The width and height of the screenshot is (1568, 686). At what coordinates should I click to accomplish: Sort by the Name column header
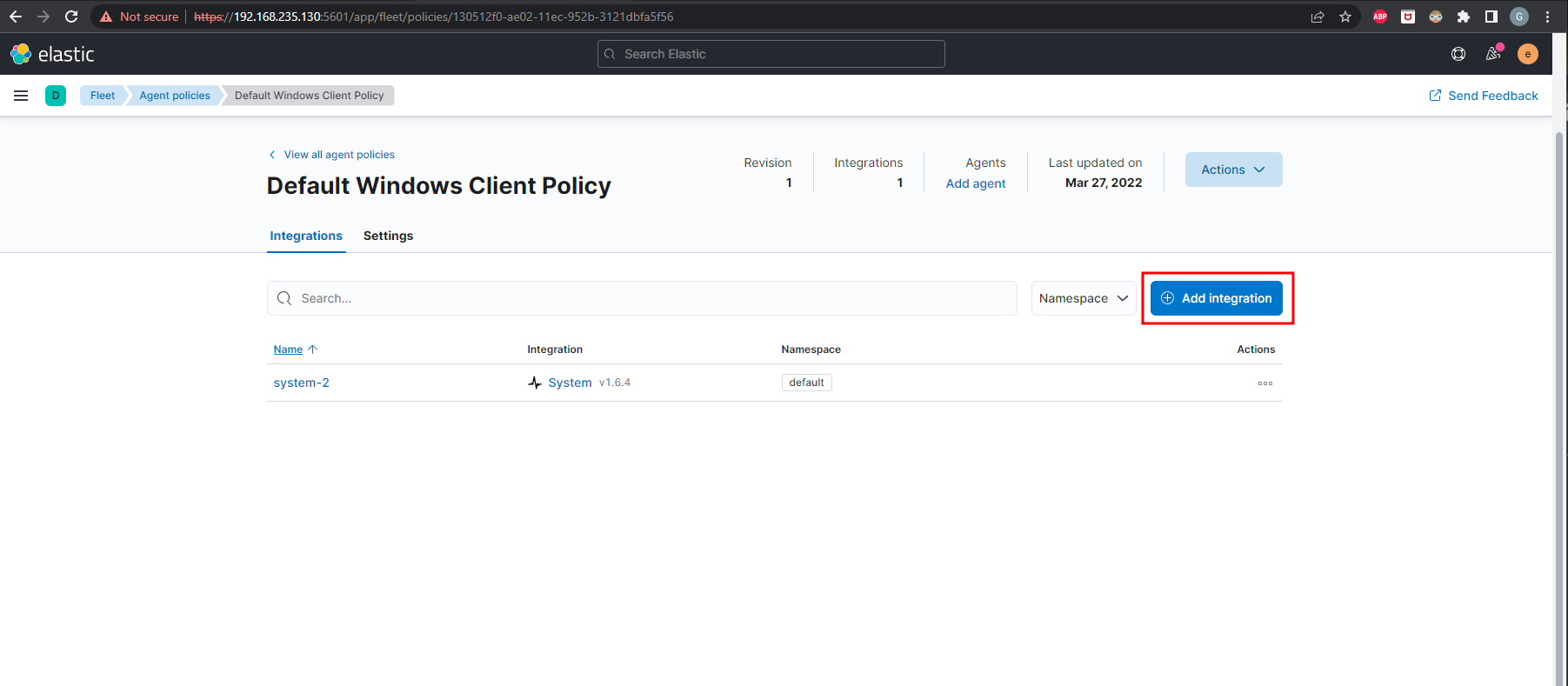click(x=289, y=350)
